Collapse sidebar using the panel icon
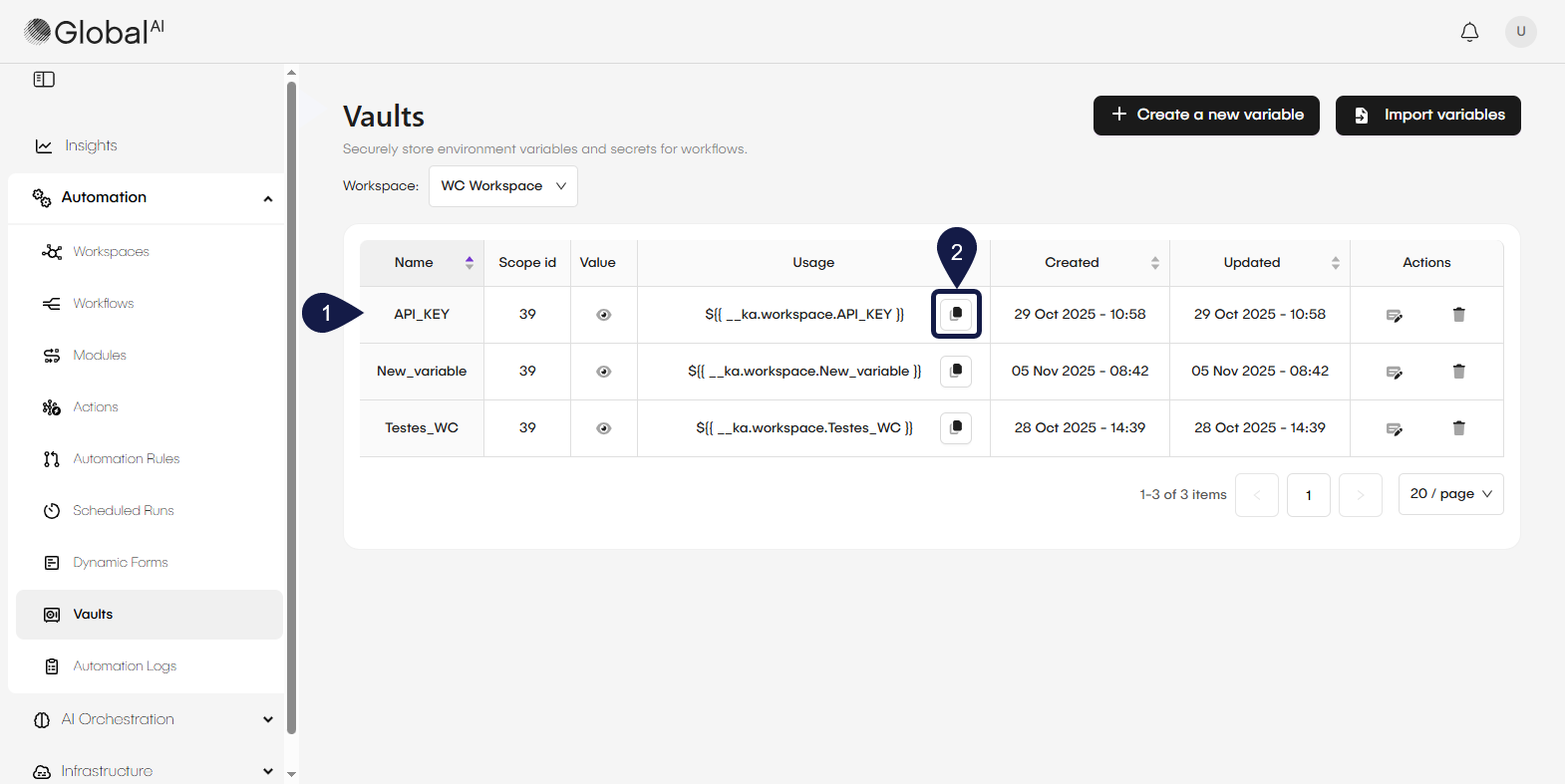This screenshot has width=1565, height=784. click(x=44, y=80)
